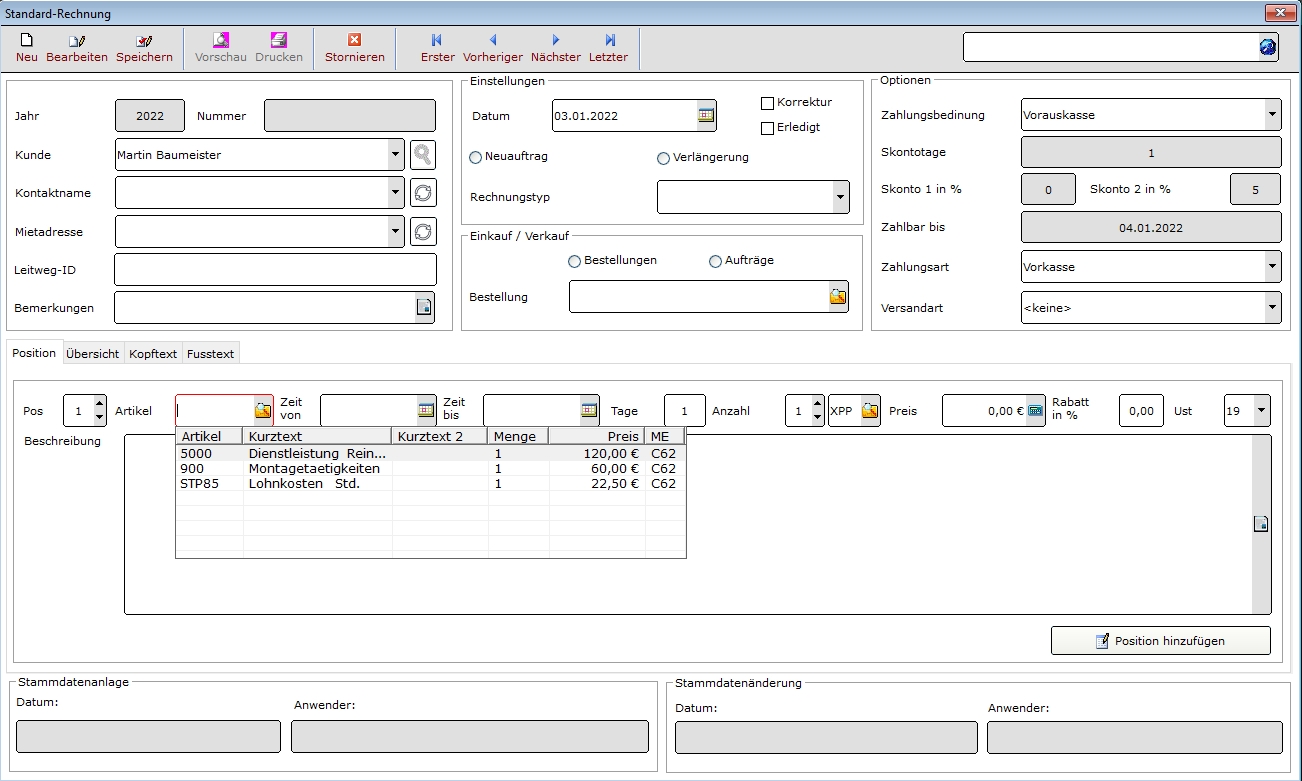This screenshot has height=781, width=1302.
Task: Tick the Erledigt checkbox
Action: pos(768,128)
